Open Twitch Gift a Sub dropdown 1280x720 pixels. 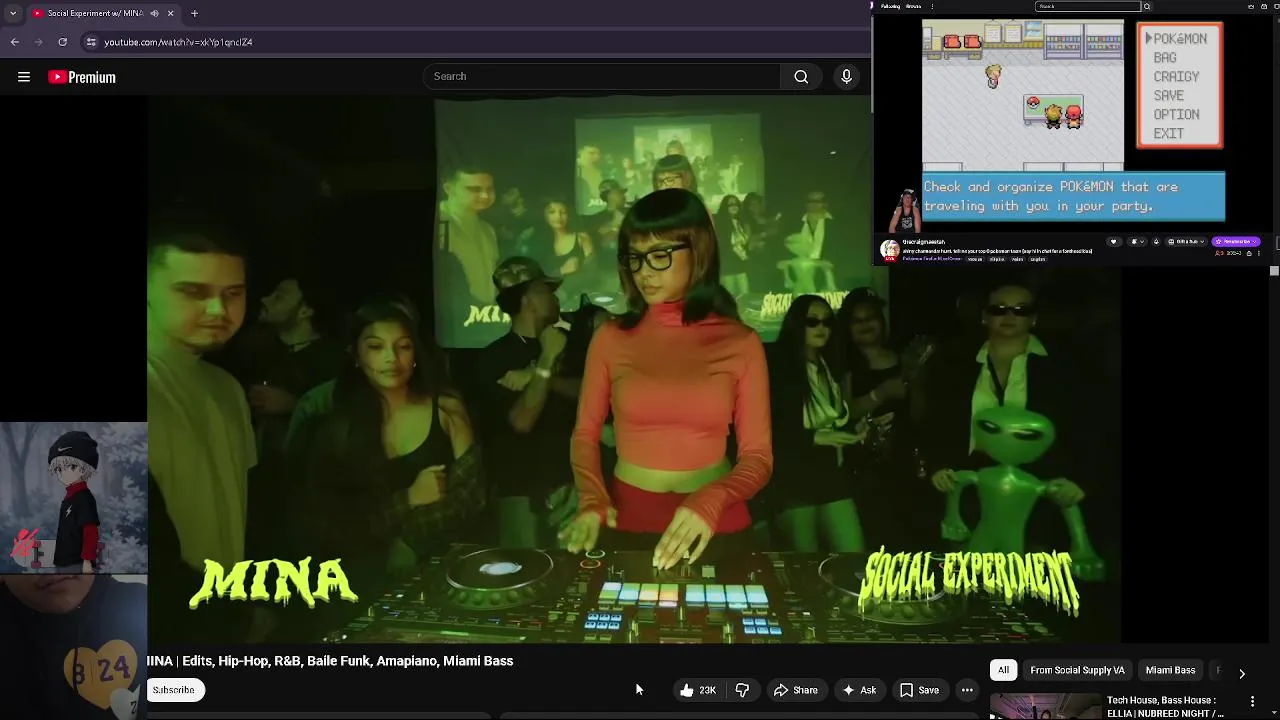tap(1186, 241)
